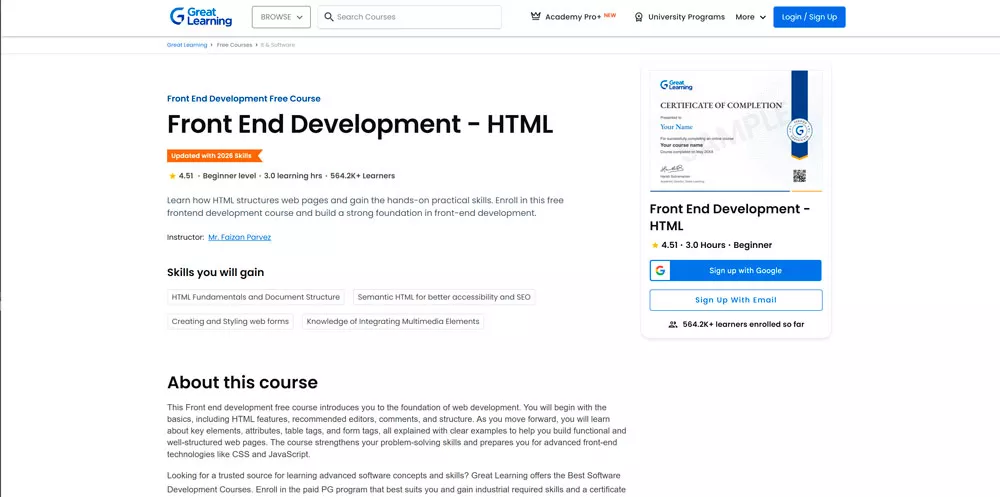The height and width of the screenshot is (497, 1000).
Task: Click the Google G icon
Action: point(660,271)
